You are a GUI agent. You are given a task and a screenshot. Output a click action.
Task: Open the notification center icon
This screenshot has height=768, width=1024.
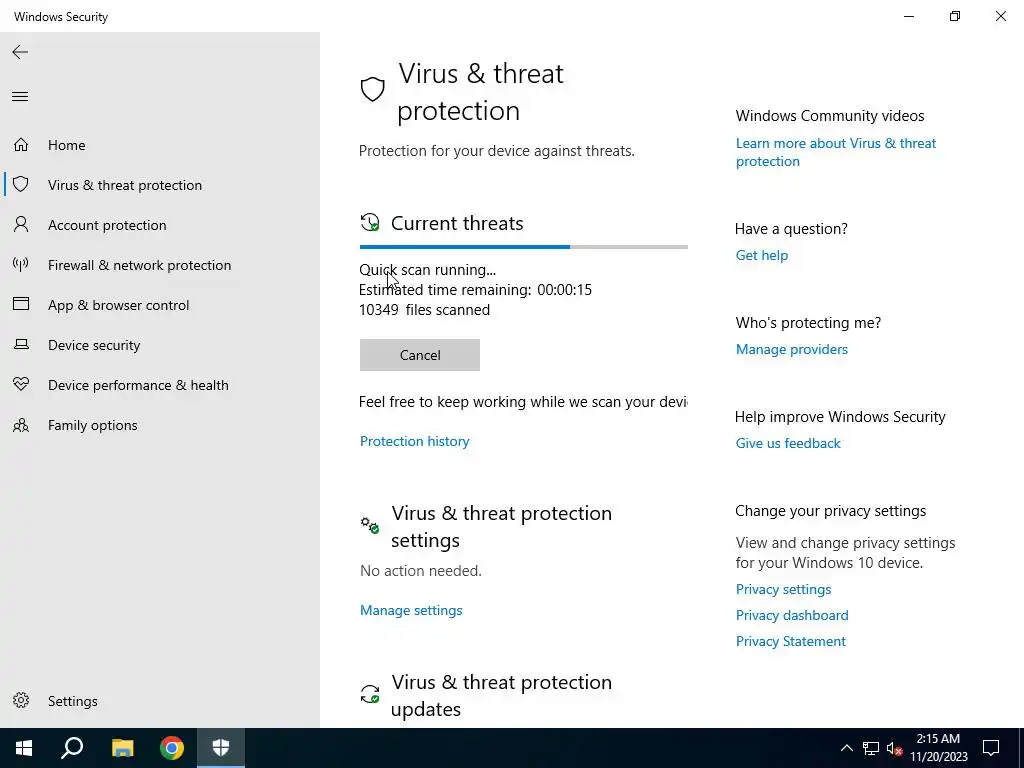(991, 748)
